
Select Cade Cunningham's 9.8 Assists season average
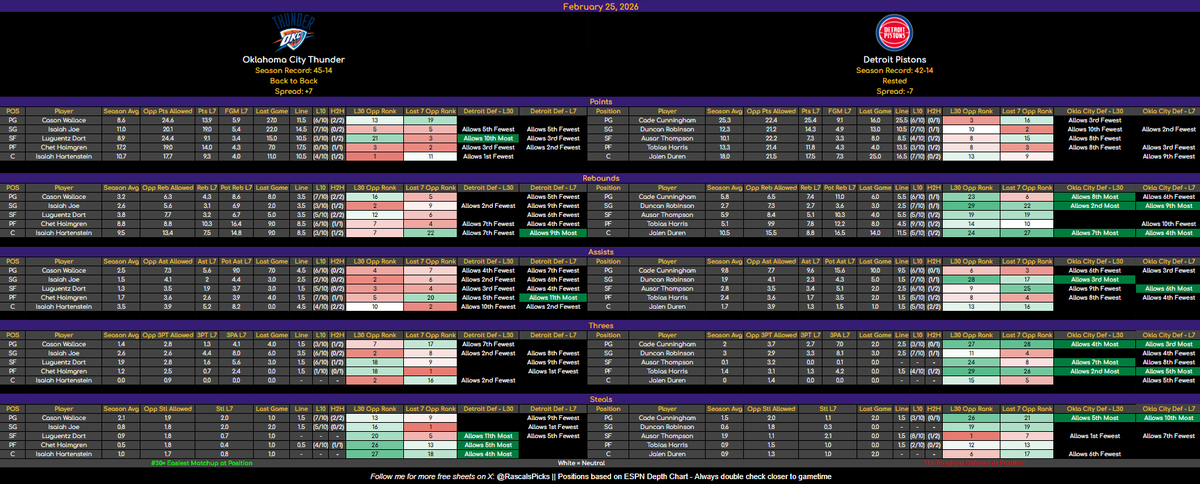tap(725, 272)
